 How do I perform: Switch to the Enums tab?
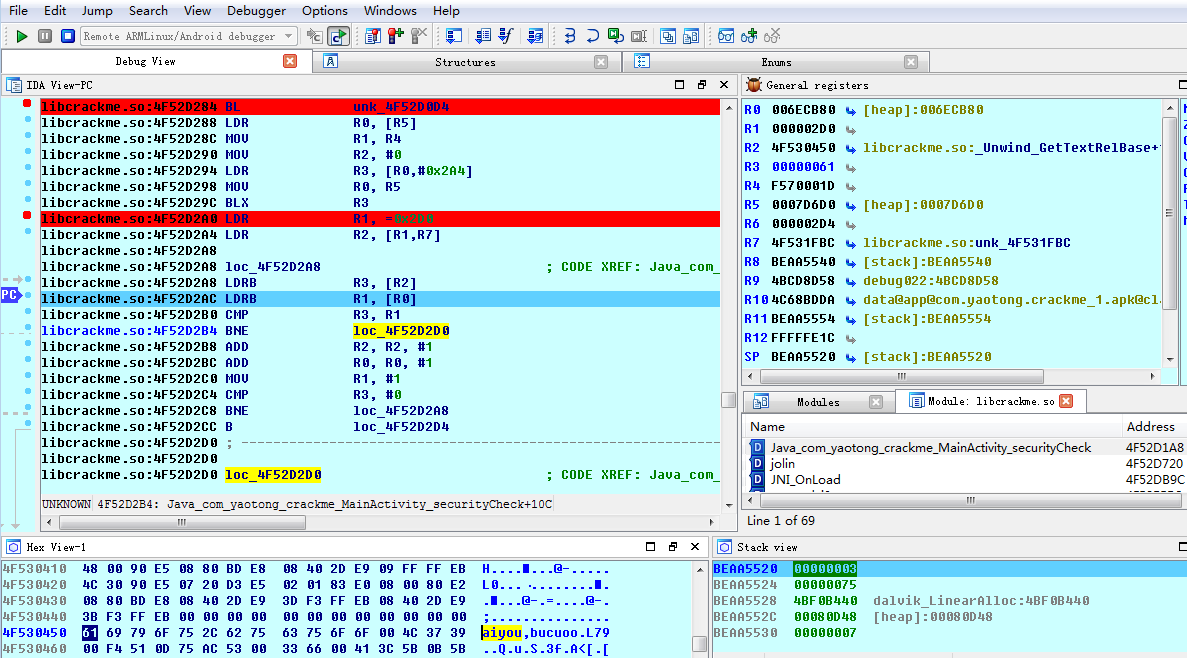tap(776, 62)
